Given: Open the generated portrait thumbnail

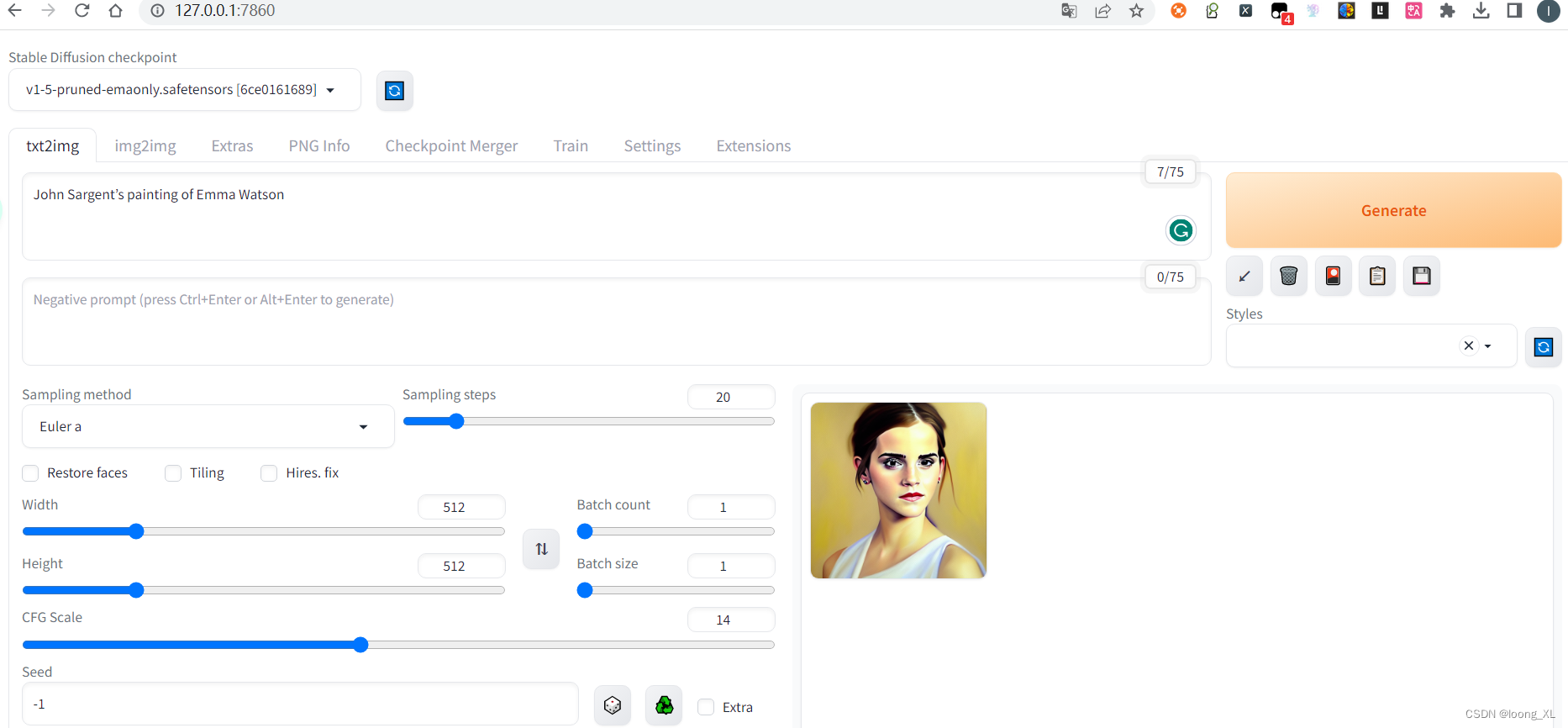Looking at the screenshot, I should 898,490.
